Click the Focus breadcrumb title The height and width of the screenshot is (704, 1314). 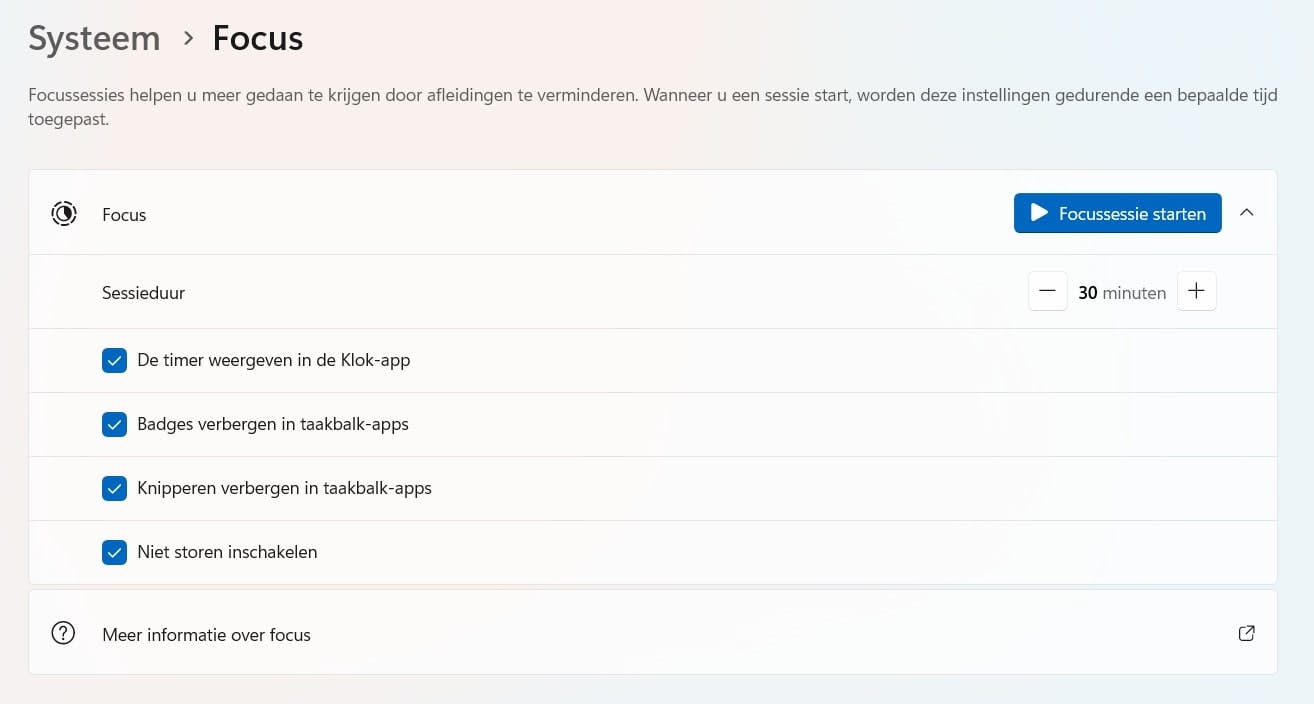[256, 38]
